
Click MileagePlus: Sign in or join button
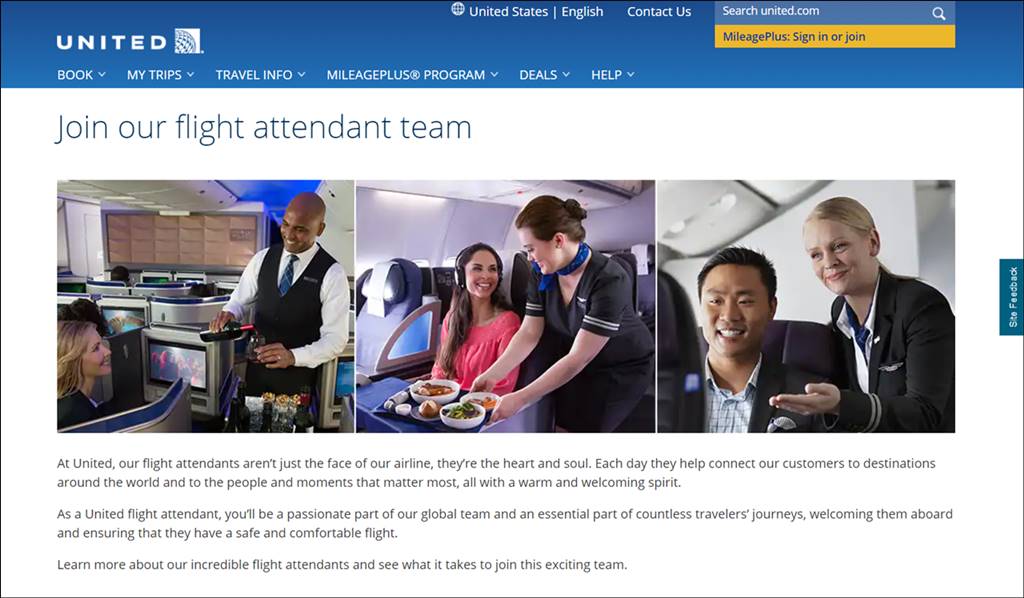tap(835, 37)
